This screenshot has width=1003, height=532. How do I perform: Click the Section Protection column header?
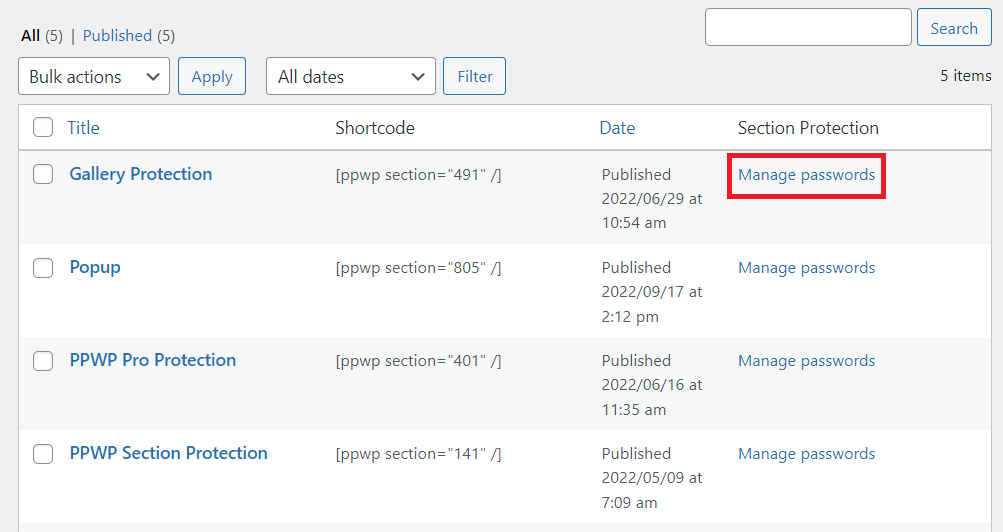[x=808, y=128]
